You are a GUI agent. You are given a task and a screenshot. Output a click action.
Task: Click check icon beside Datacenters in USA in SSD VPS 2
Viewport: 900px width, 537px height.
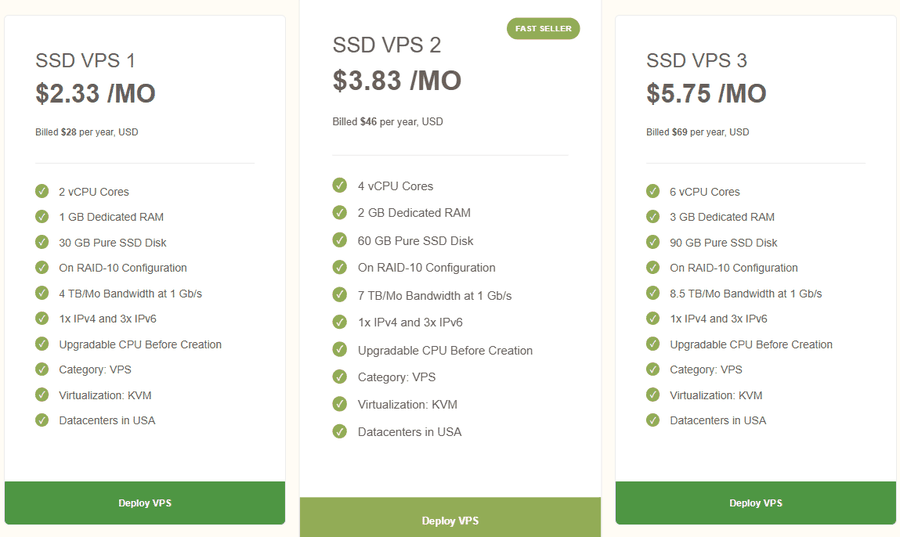coord(340,431)
